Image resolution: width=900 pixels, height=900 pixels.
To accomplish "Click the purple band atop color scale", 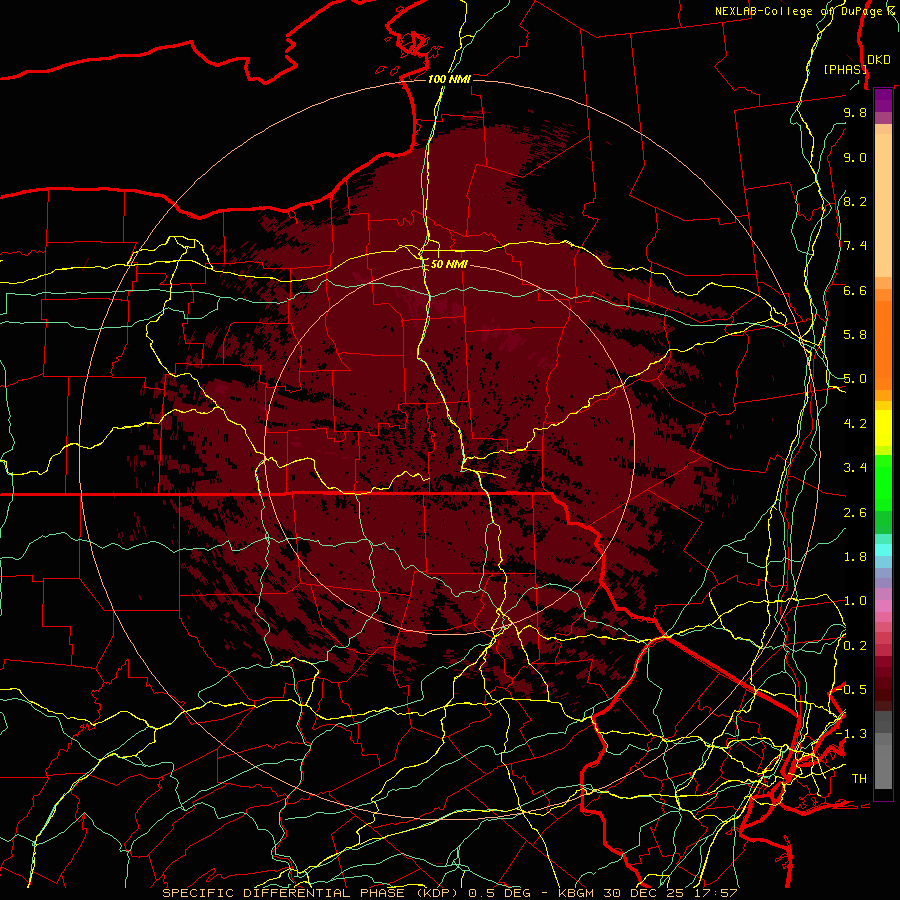I will [x=883, y=100].
